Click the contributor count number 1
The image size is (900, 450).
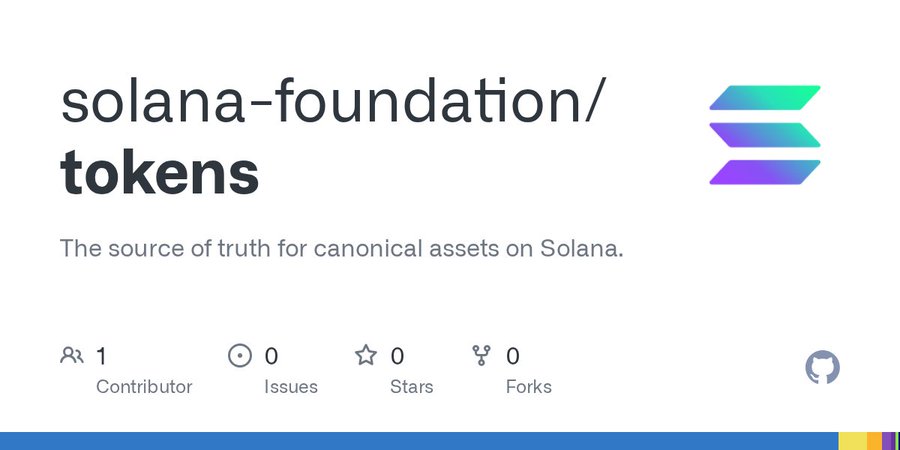[101, 356]
